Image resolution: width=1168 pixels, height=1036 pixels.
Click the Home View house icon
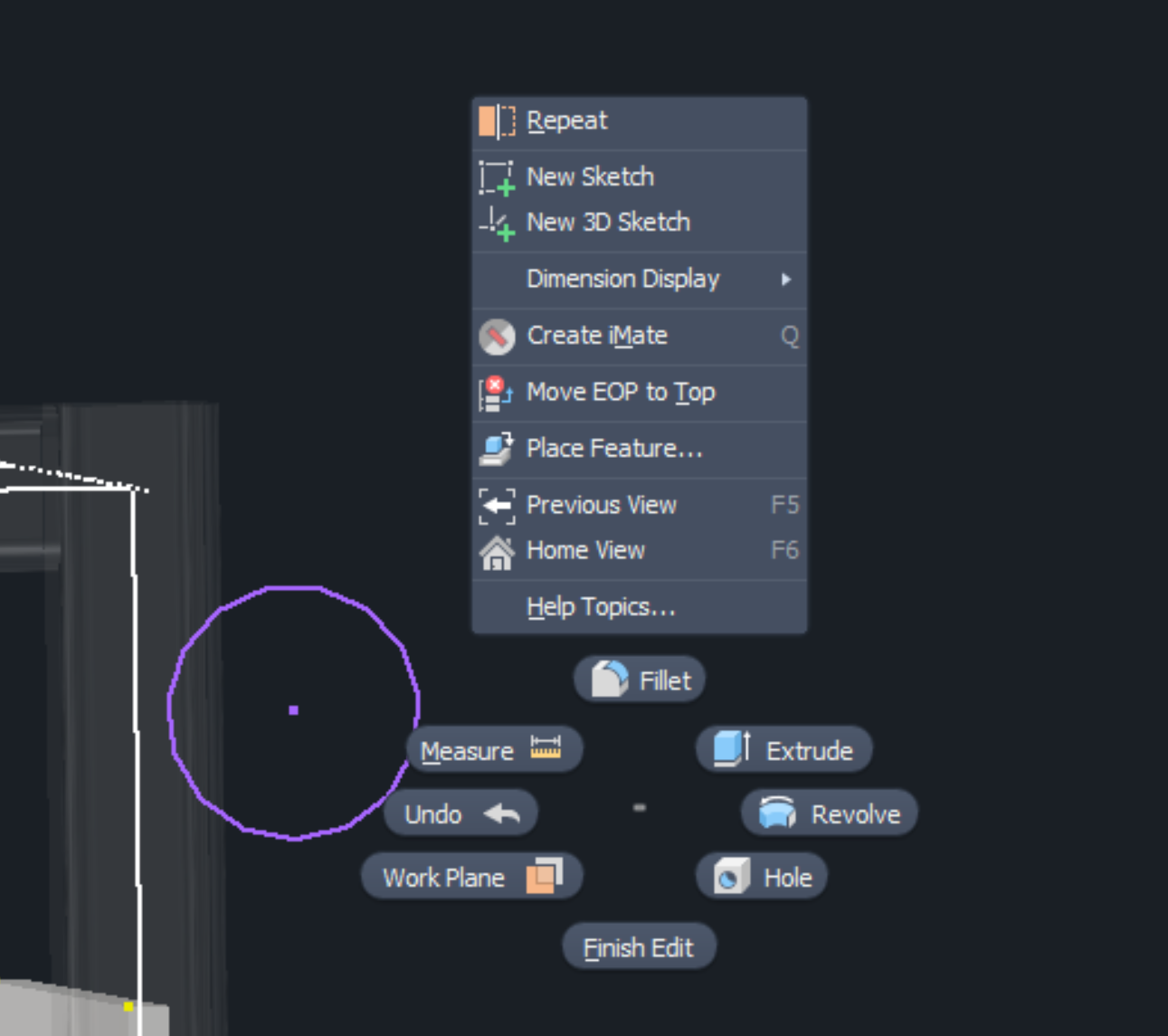coord(497,550)
